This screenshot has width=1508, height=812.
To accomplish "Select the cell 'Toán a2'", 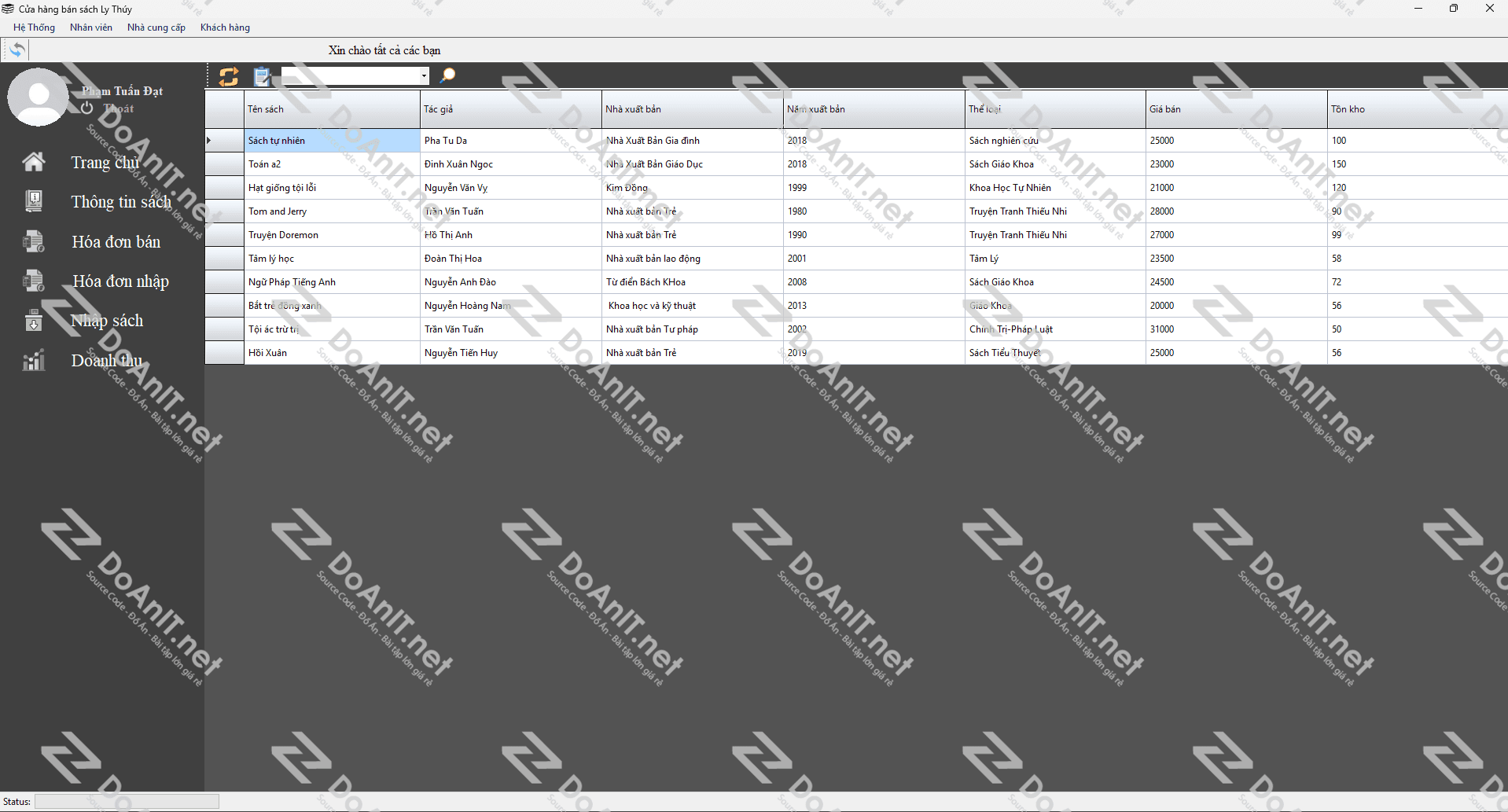I will click(x=332, y=164).
